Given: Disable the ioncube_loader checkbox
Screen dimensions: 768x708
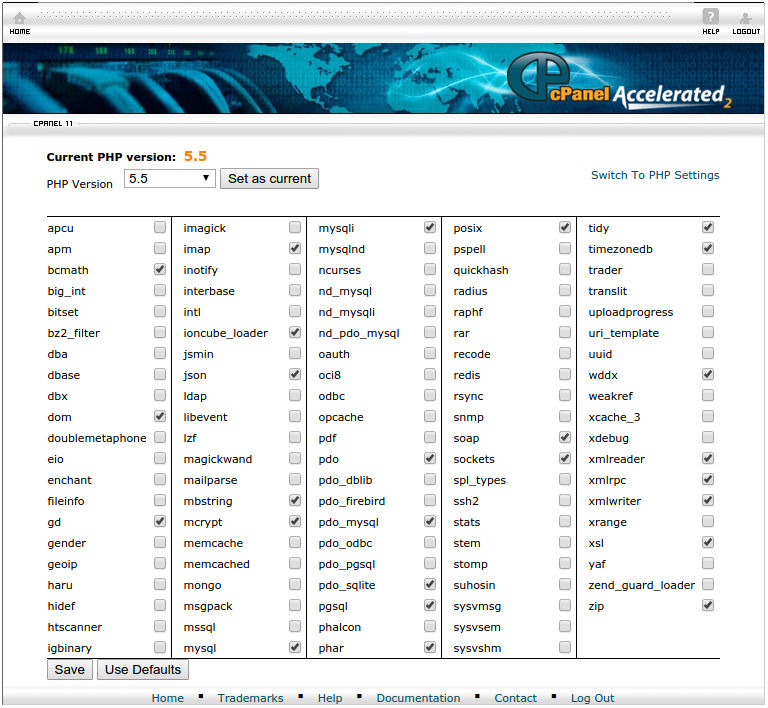Looking at the screenshot, I should 295,332.
